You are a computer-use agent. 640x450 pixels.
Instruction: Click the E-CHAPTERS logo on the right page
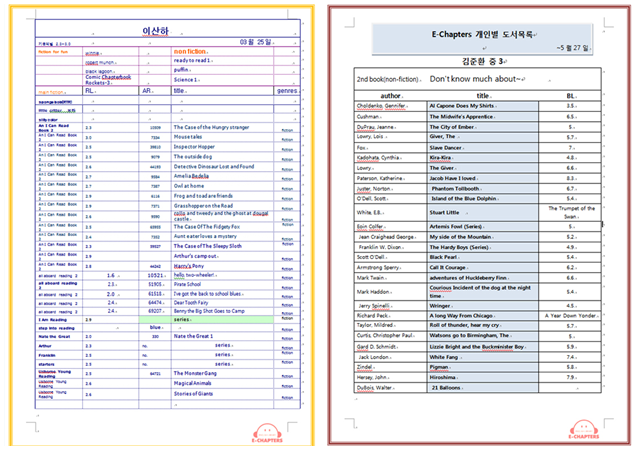[x=584, y=430]
